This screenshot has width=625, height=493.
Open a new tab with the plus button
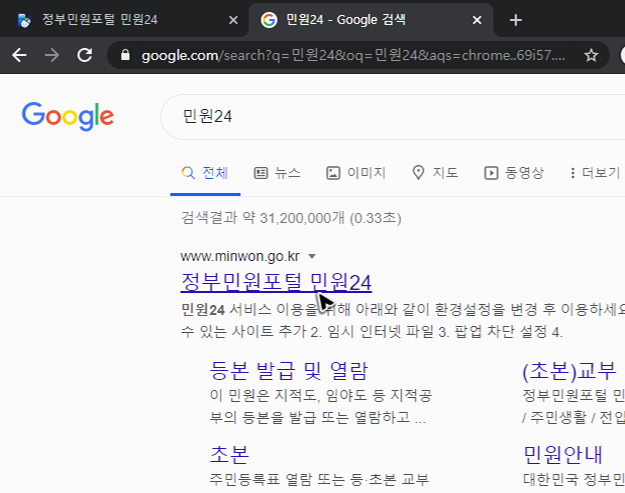pyautogui.click(x=515, y=20)
